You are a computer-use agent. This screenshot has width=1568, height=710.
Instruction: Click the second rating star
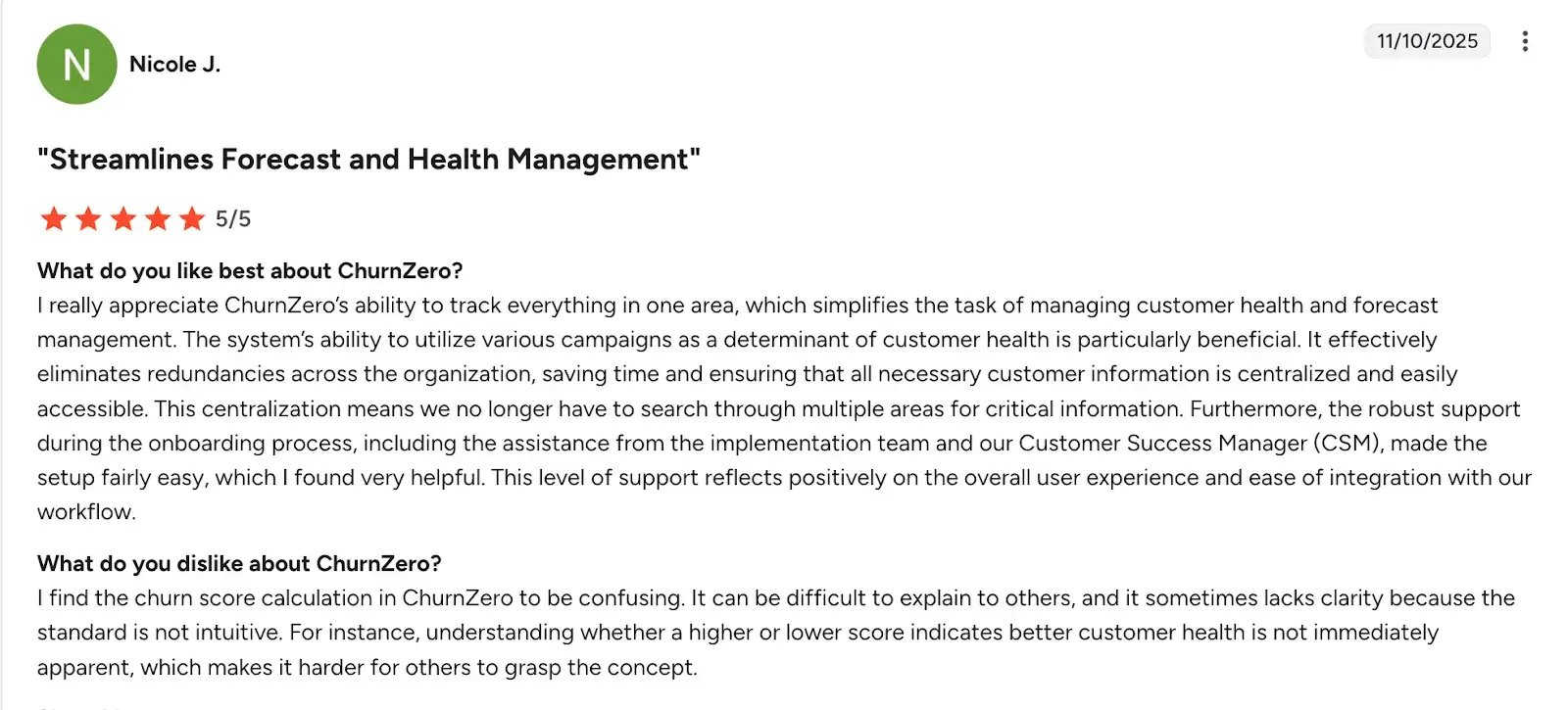point(88,218)
